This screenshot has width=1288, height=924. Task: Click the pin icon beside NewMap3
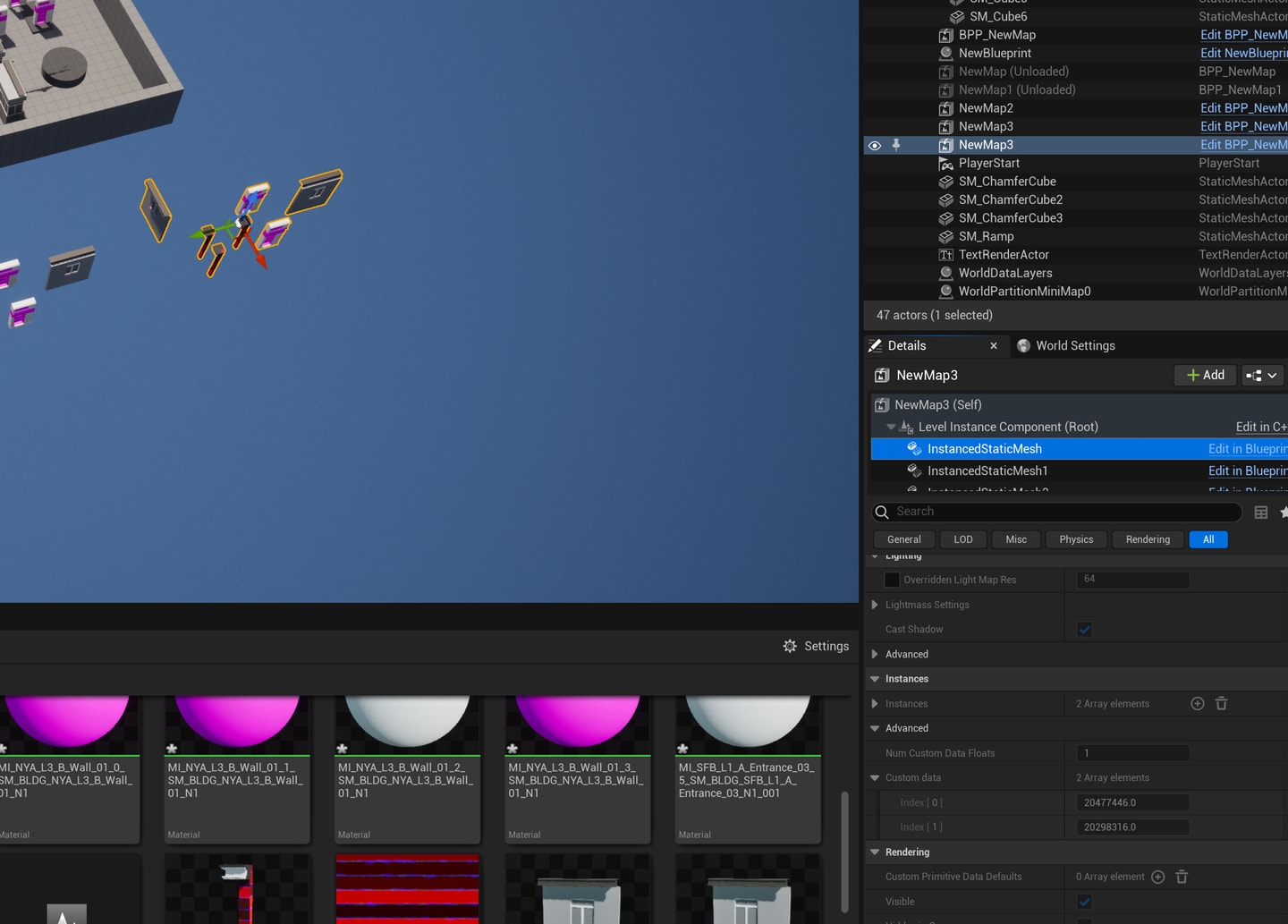[x=896, y=145]
